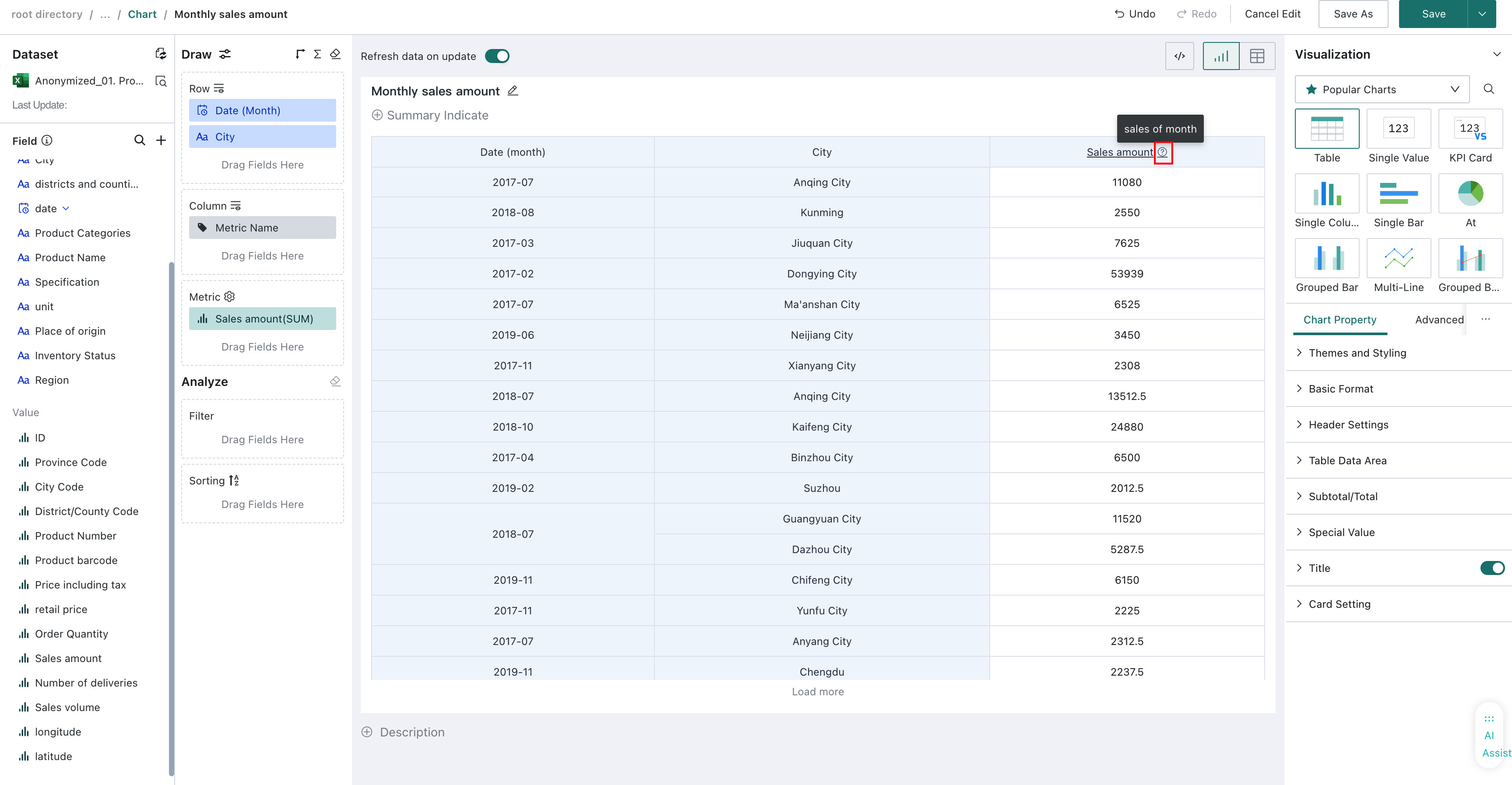This screenshot has width=1512, height=785.
Task: Toggle Refresh data on update switch
Action: click(x=497, y=56)
